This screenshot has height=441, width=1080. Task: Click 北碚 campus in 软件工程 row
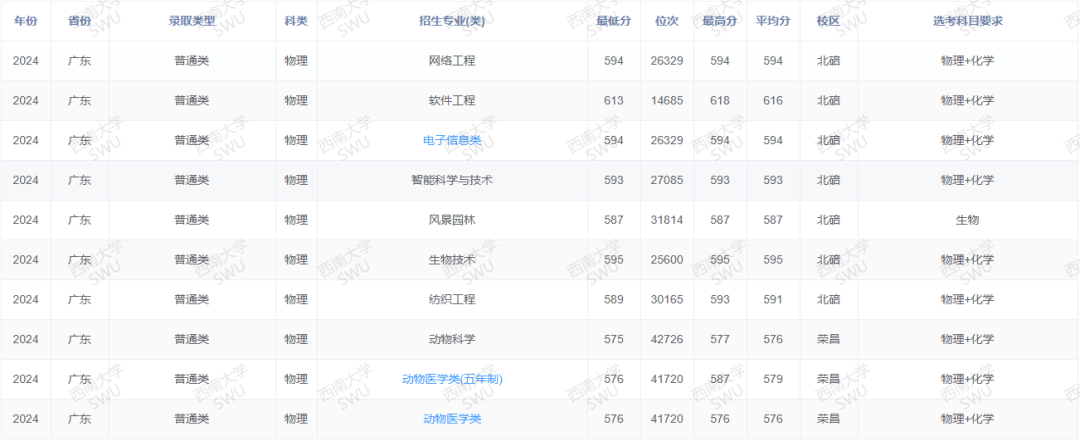829,101
